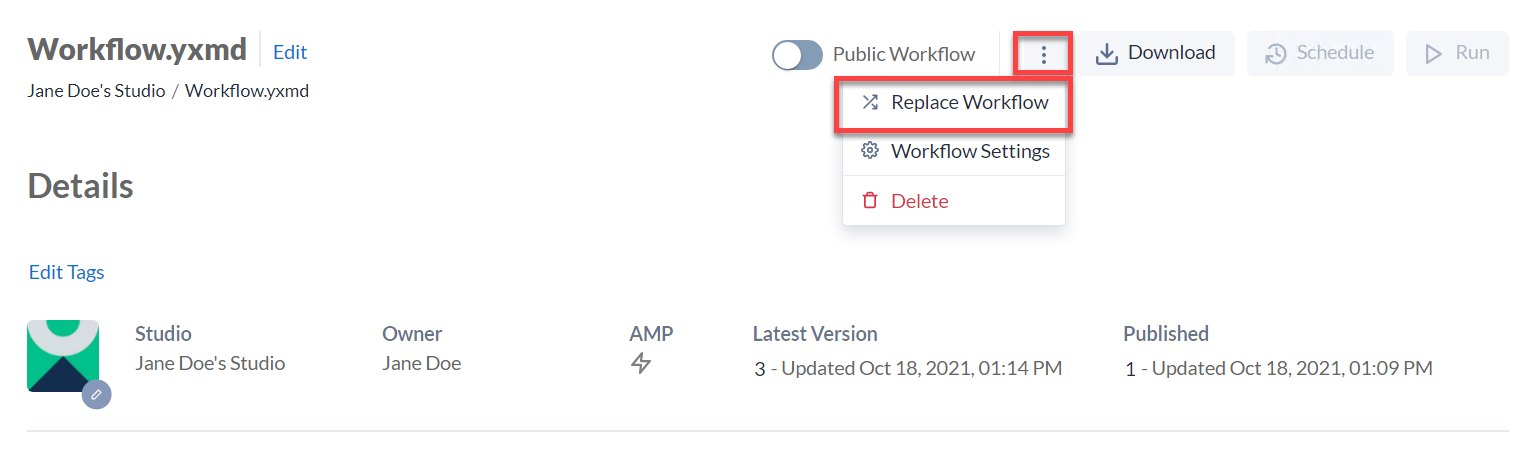Open the Edit Tags link
The image size is (1520, 458).
(66, 272)
